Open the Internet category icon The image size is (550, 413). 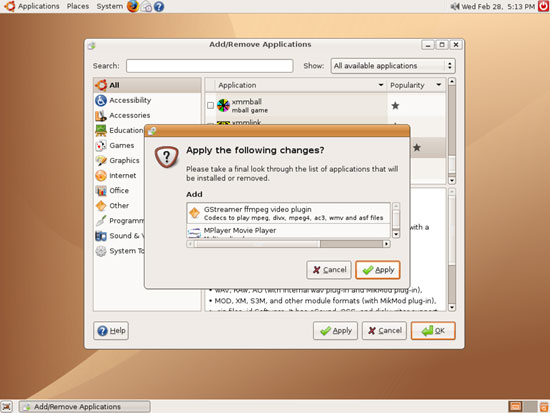click(x=101, y=175)
